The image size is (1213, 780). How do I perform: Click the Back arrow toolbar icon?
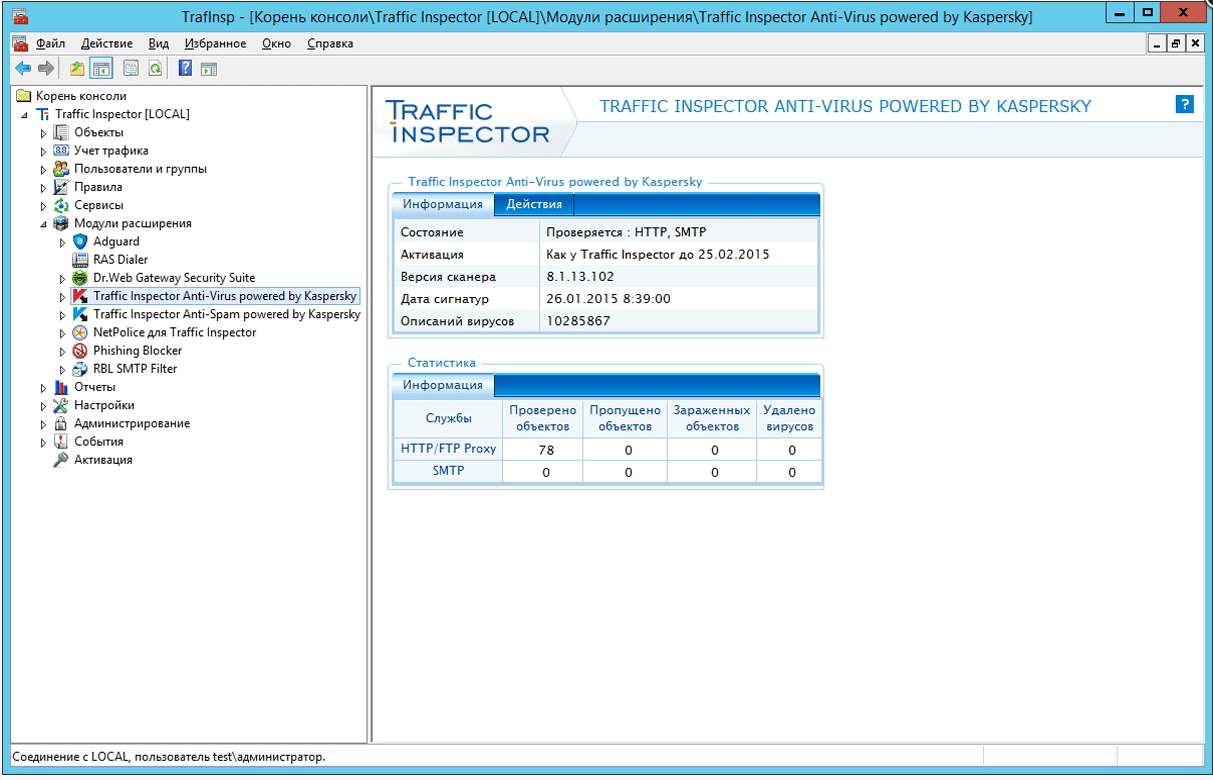coord(23,68)
